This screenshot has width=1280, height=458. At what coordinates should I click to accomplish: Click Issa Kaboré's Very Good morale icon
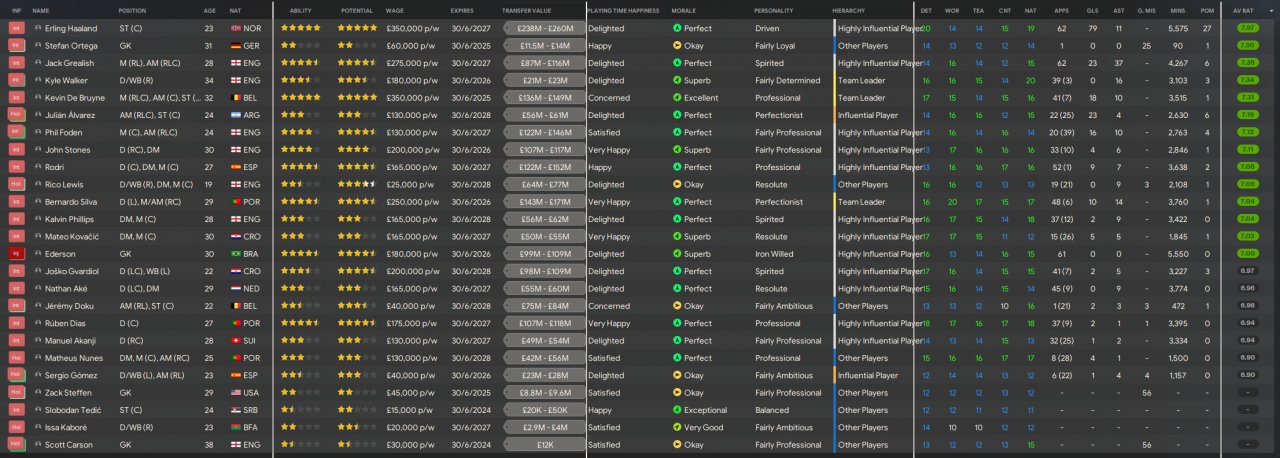pyautogui.click(x=677, y=428)
